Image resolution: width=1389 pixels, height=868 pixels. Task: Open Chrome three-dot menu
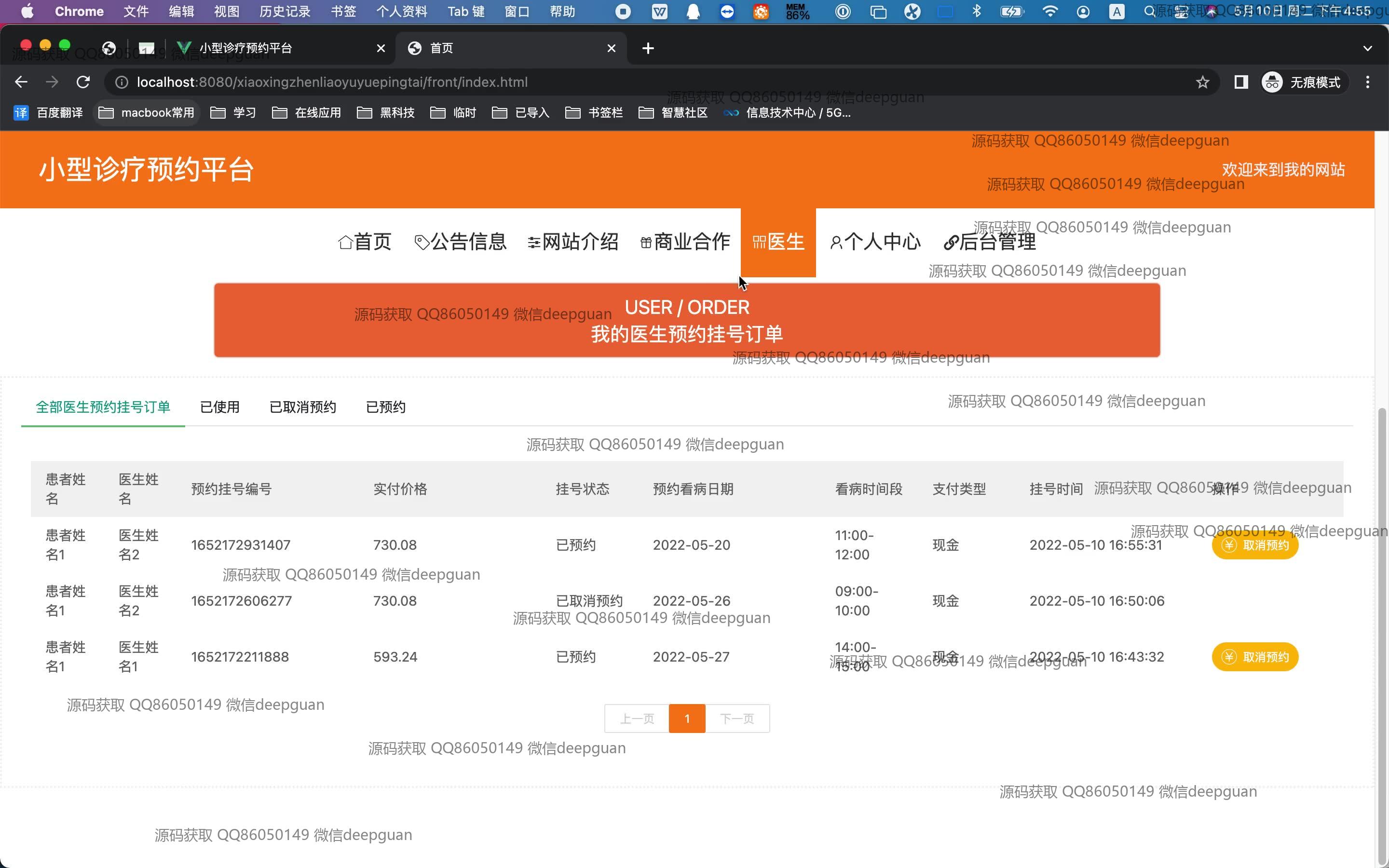point(1368,82)
